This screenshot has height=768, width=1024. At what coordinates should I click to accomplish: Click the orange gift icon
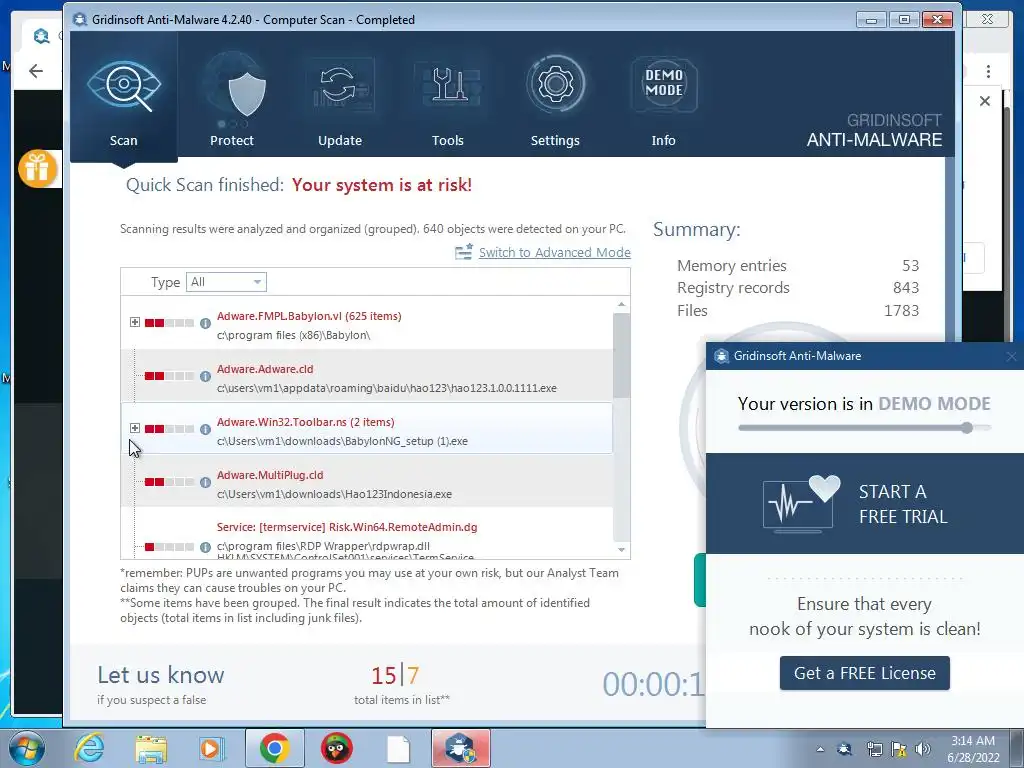(37, 169)
